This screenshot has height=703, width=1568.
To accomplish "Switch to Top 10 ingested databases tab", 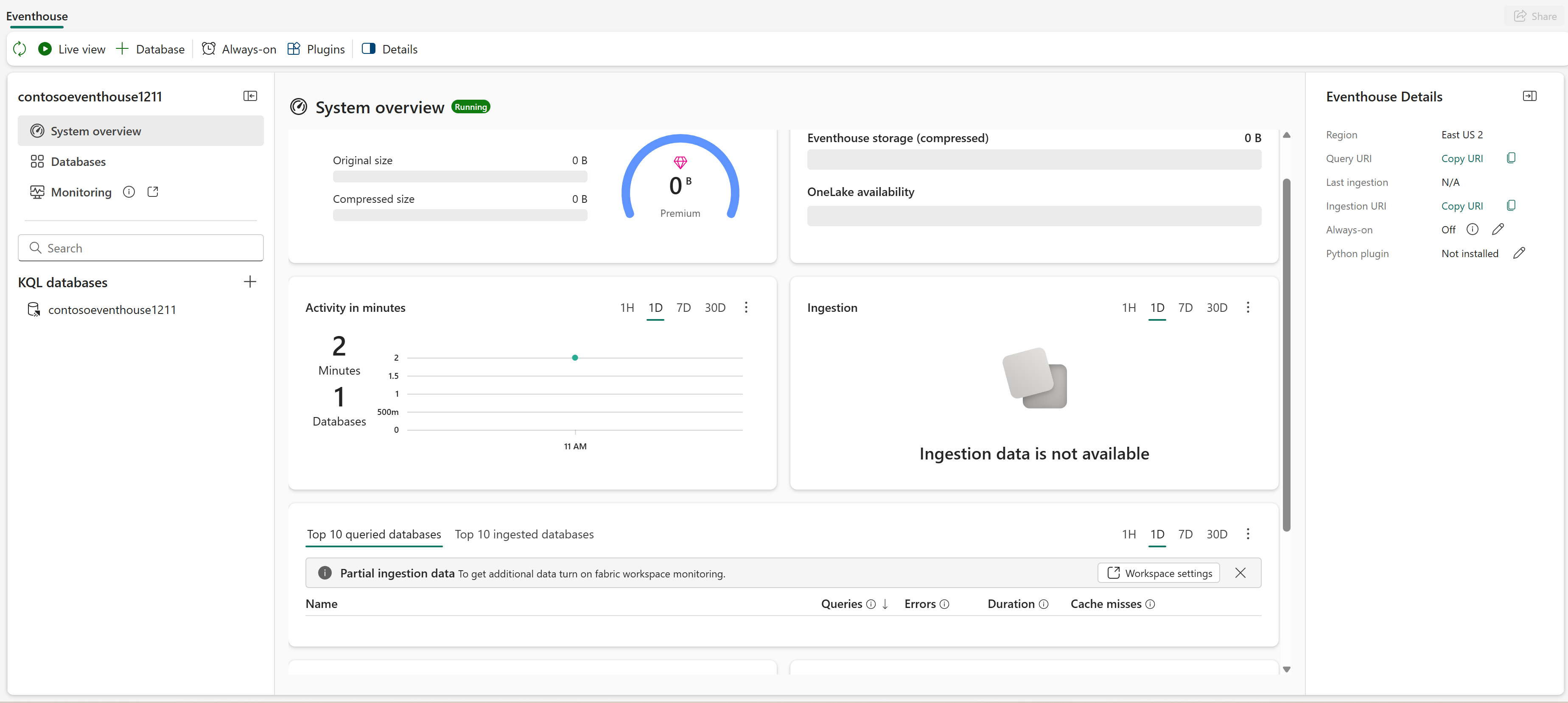I will click(x=524, y=535).
